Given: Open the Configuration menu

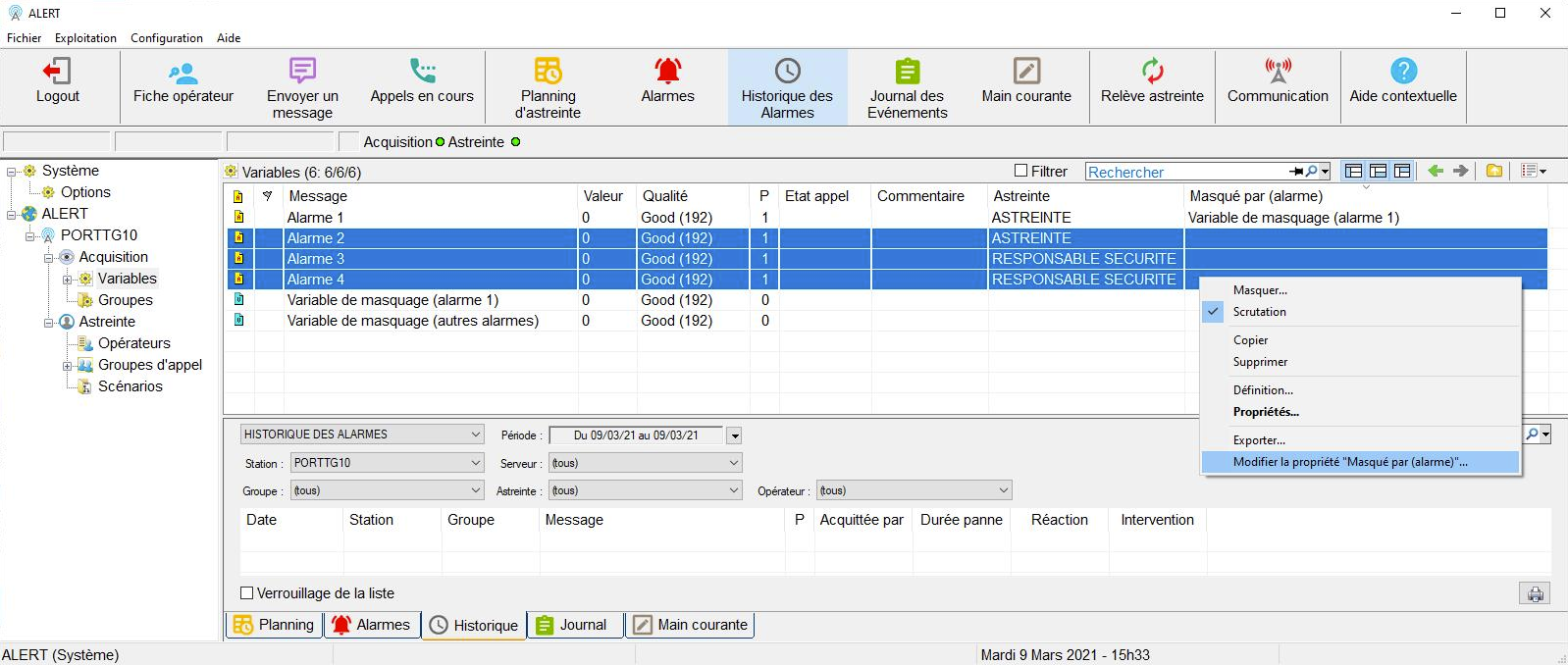Looking at the screenshot, I should pyautogui.click(x=166, y=38).
